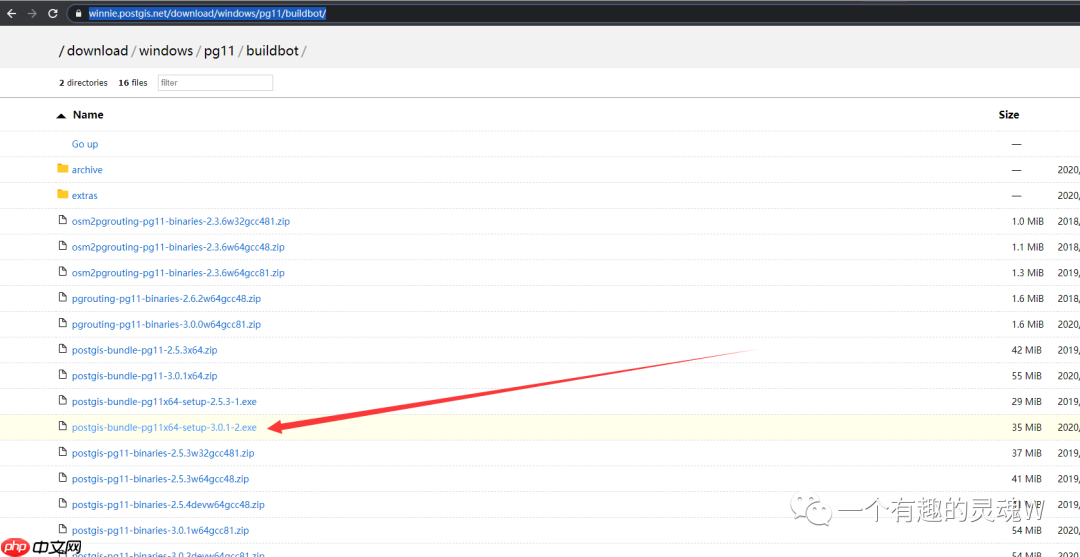Click the ascending sort arrow beside Name
Viewport: 1080px width, 557px height.
[x=61, y=116]
